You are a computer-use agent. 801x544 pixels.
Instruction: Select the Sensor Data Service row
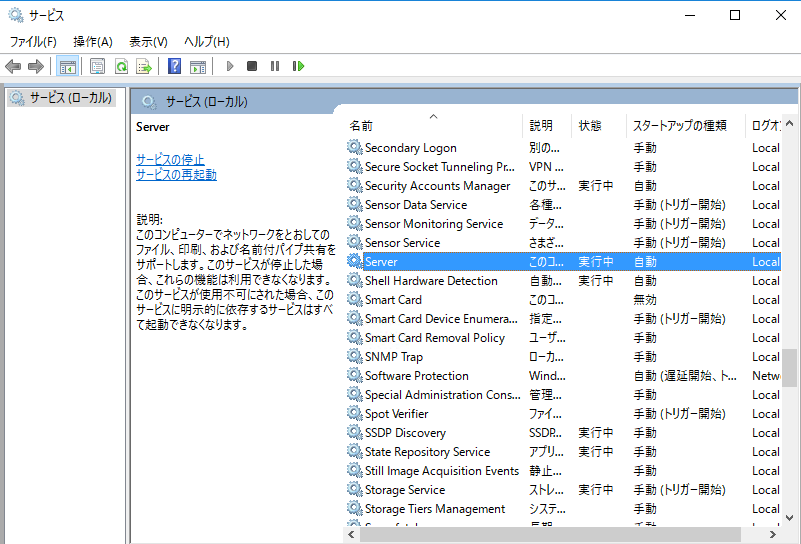click(563, 204)
